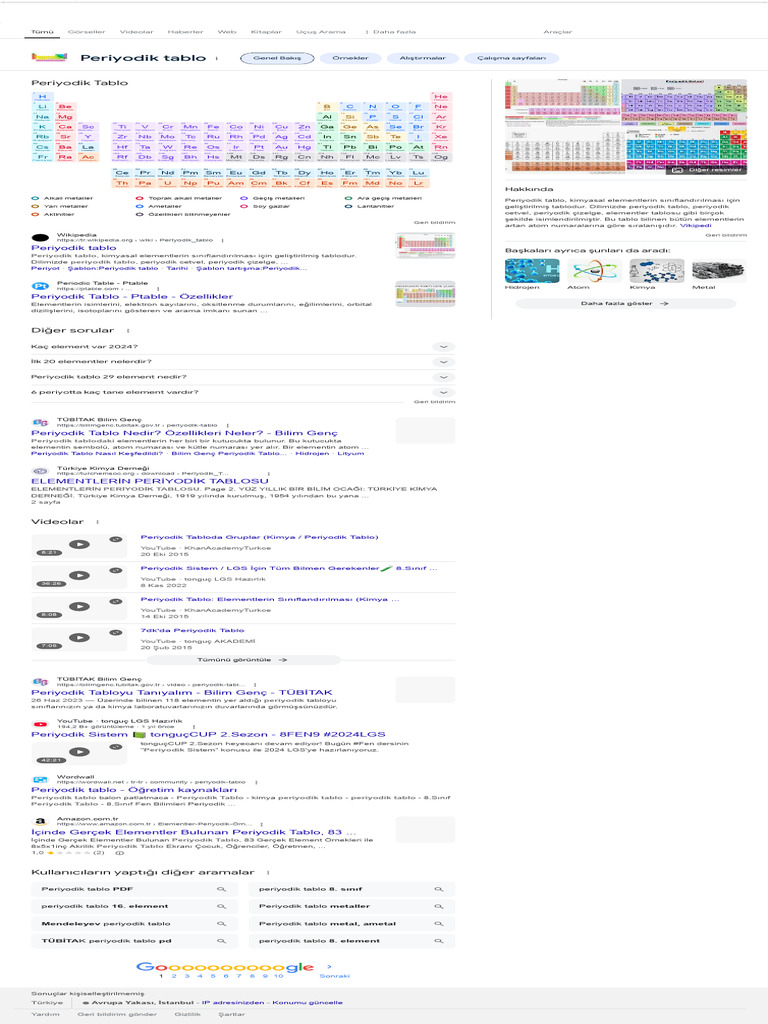
Task: Select Ara geçiş metalleri legend option
Action: 383,198
